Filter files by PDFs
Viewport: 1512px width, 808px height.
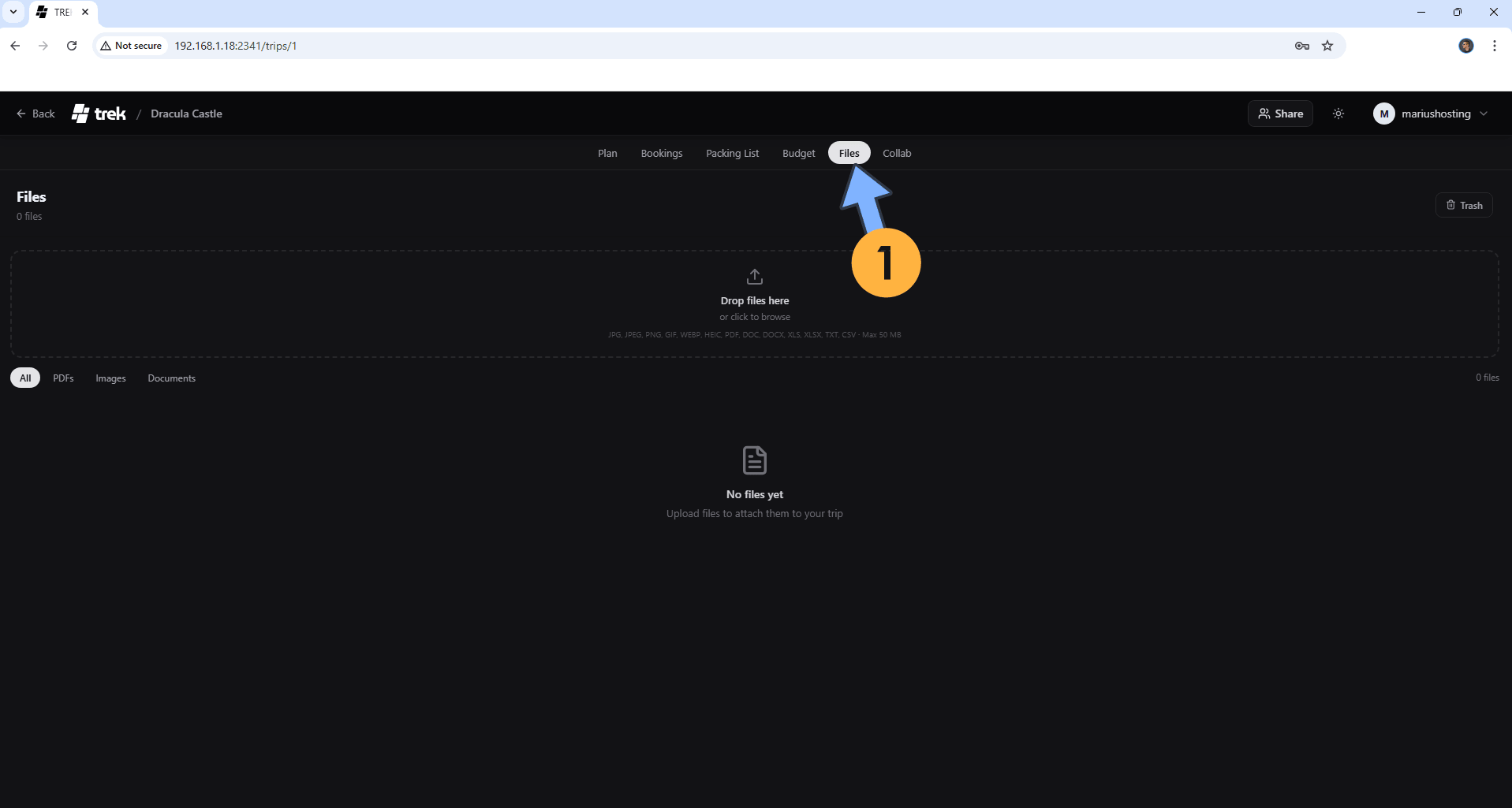tap(63, 378)
